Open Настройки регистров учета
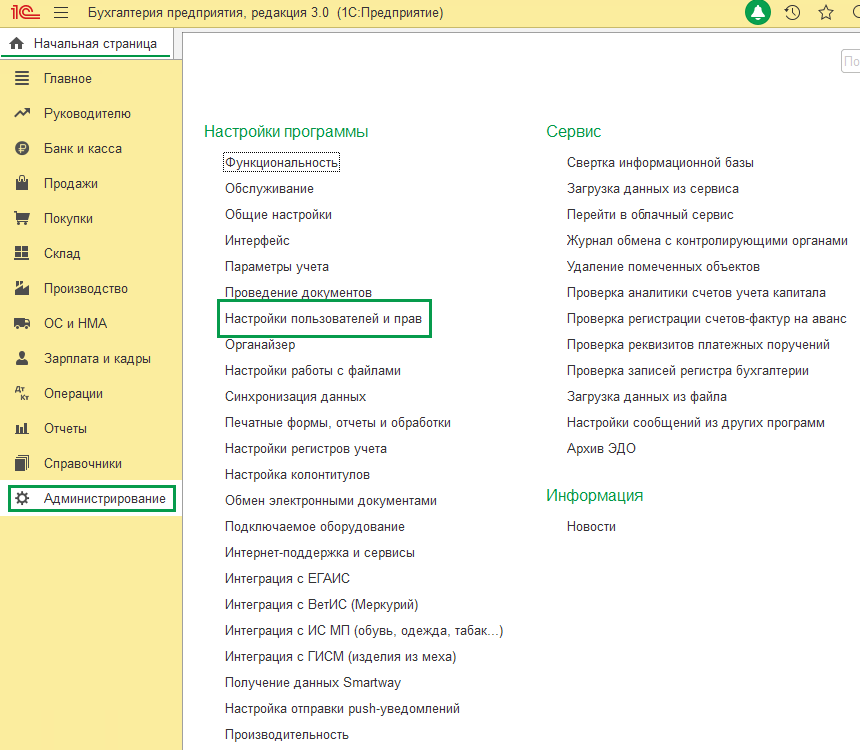860x750 pixels. tap(305, 449)
